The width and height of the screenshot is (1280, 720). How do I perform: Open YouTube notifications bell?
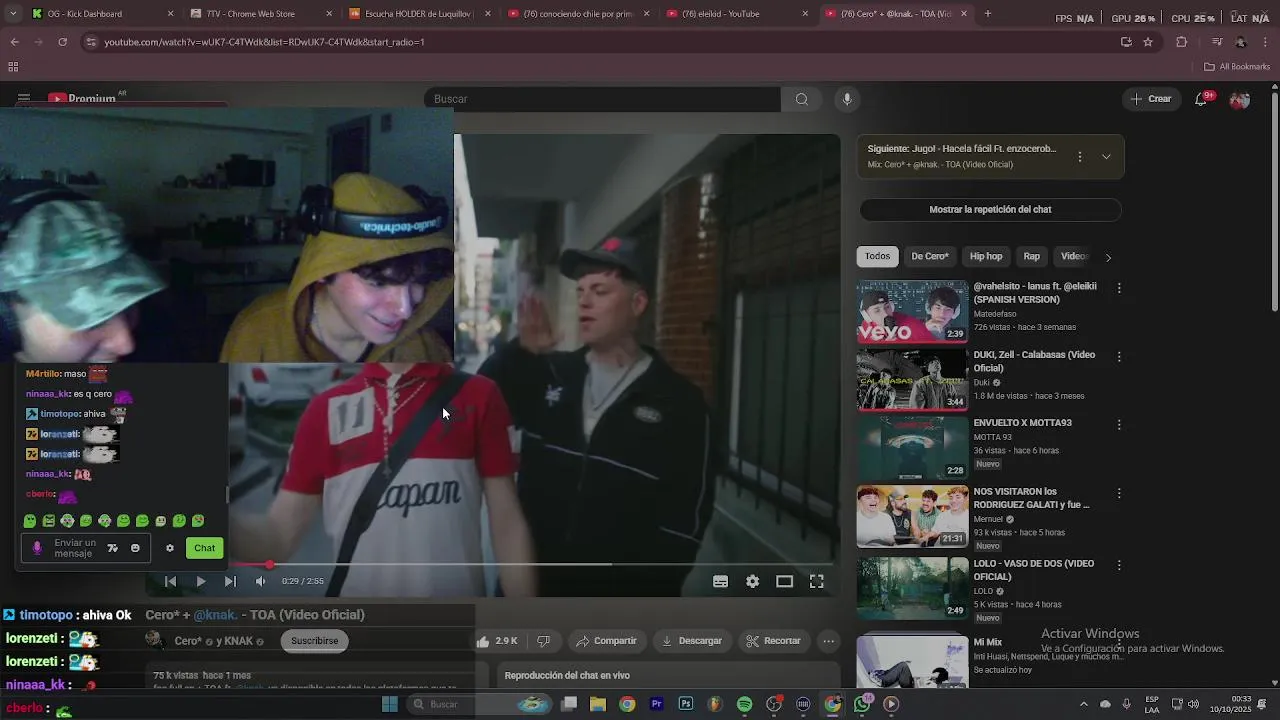[1202, 99]
